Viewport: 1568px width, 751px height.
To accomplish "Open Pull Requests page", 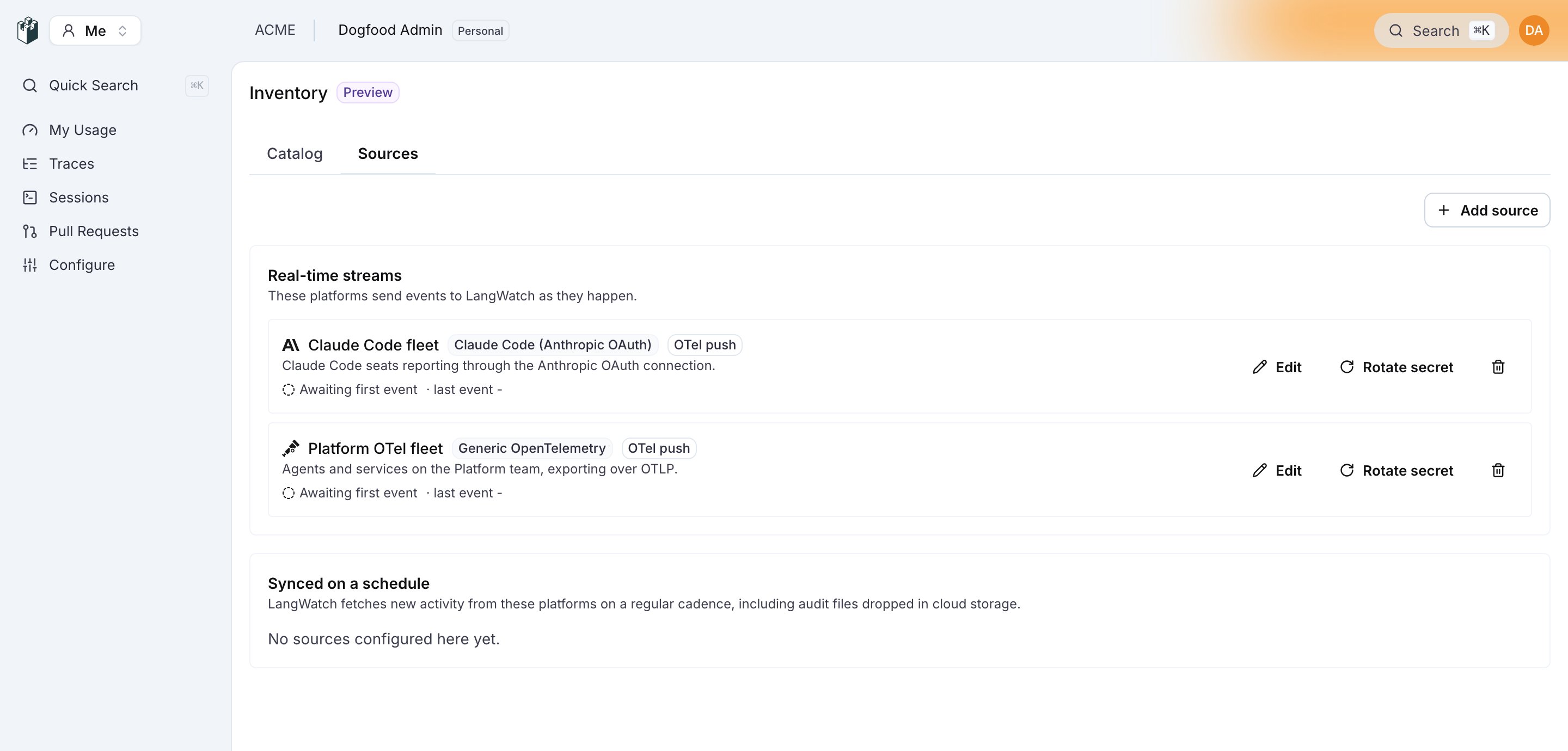I will coord(94,231).
